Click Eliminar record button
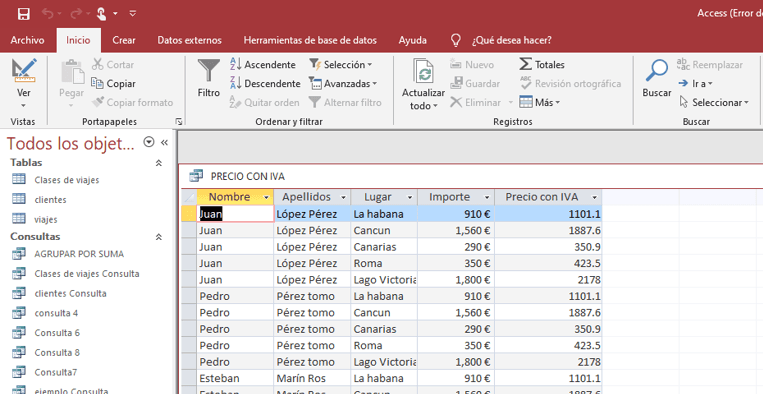This screenshot has width=763, height=394. pyautogui.click(x=476, y=102)
